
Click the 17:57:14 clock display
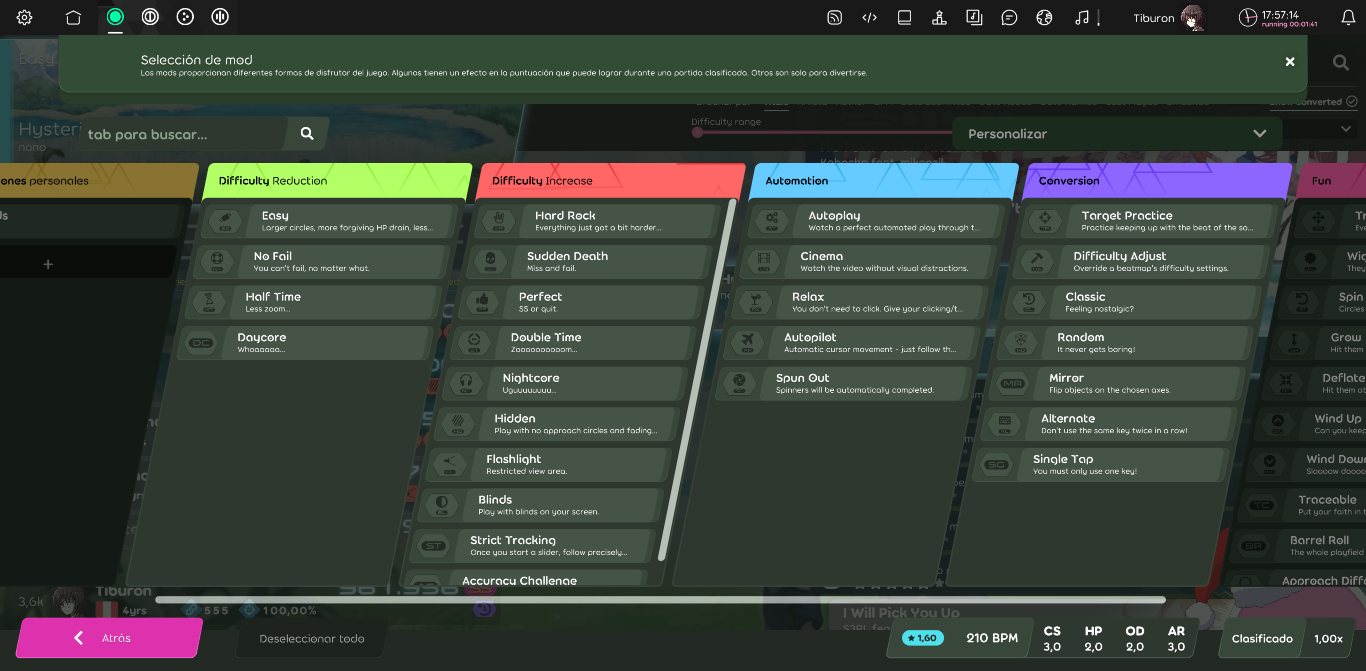[1279, 17]
